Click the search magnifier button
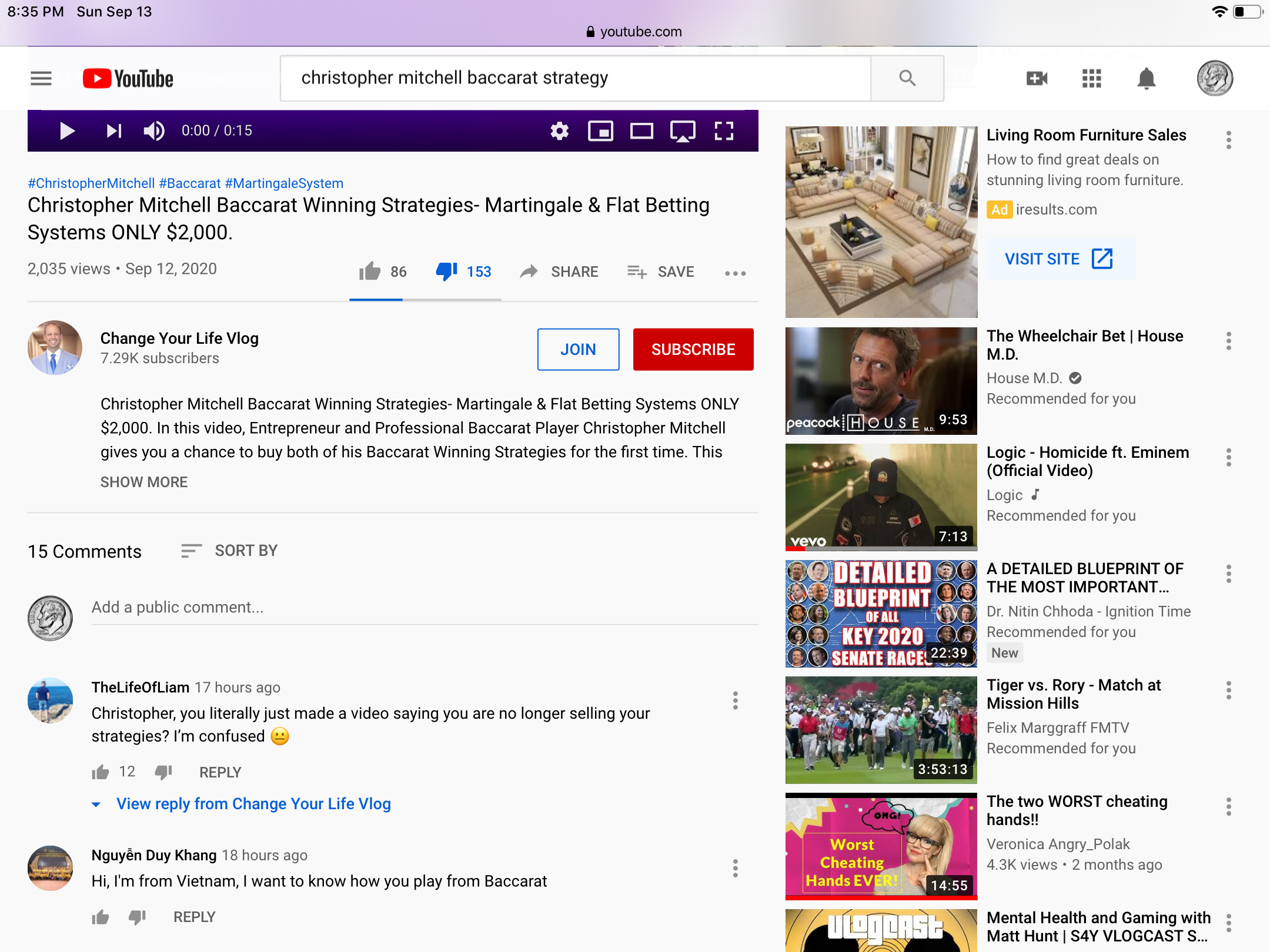This screenshot has width=1270, height=952. 907,78
